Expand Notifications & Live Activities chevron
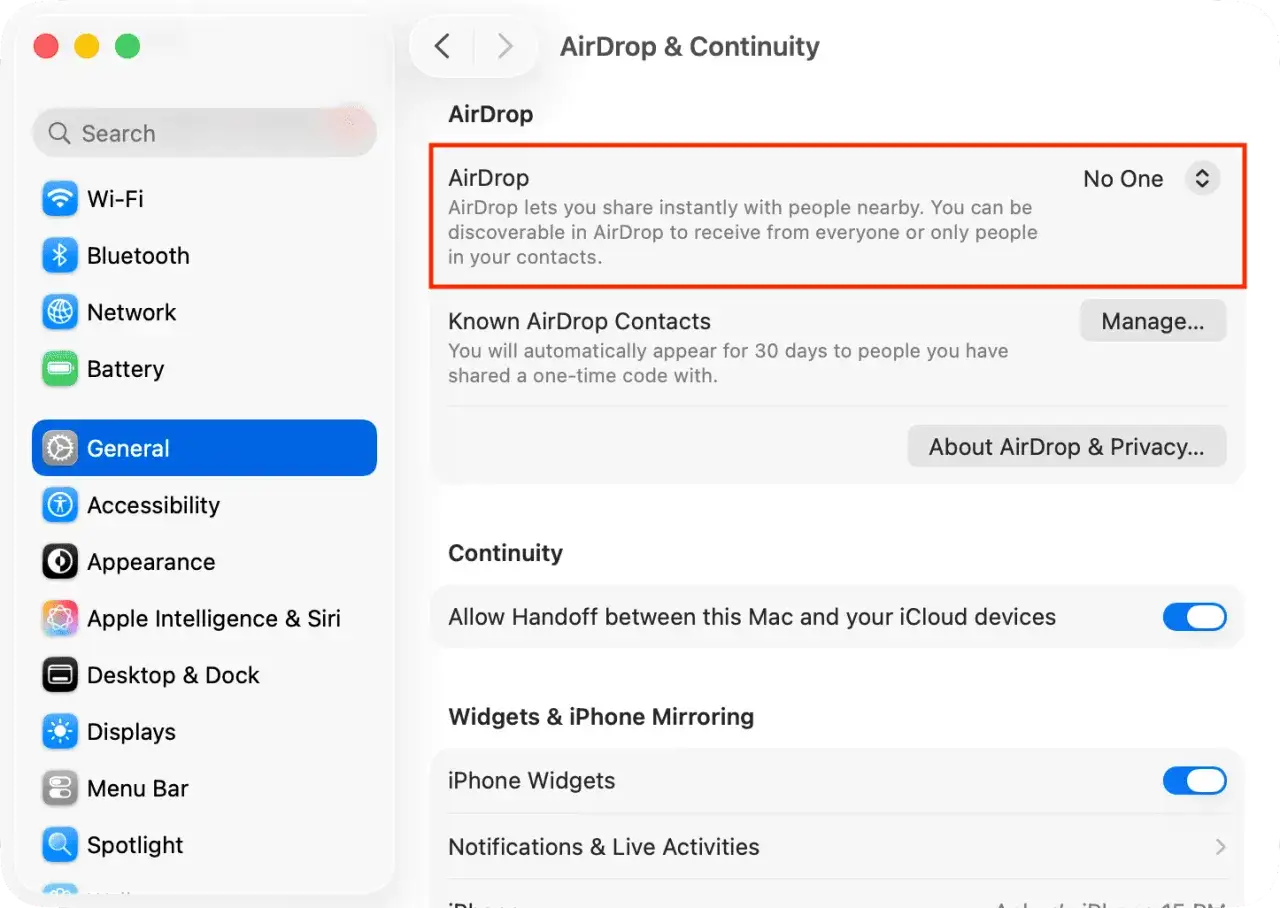The width and height of the screenshot is (1280, 908). 1220,847
